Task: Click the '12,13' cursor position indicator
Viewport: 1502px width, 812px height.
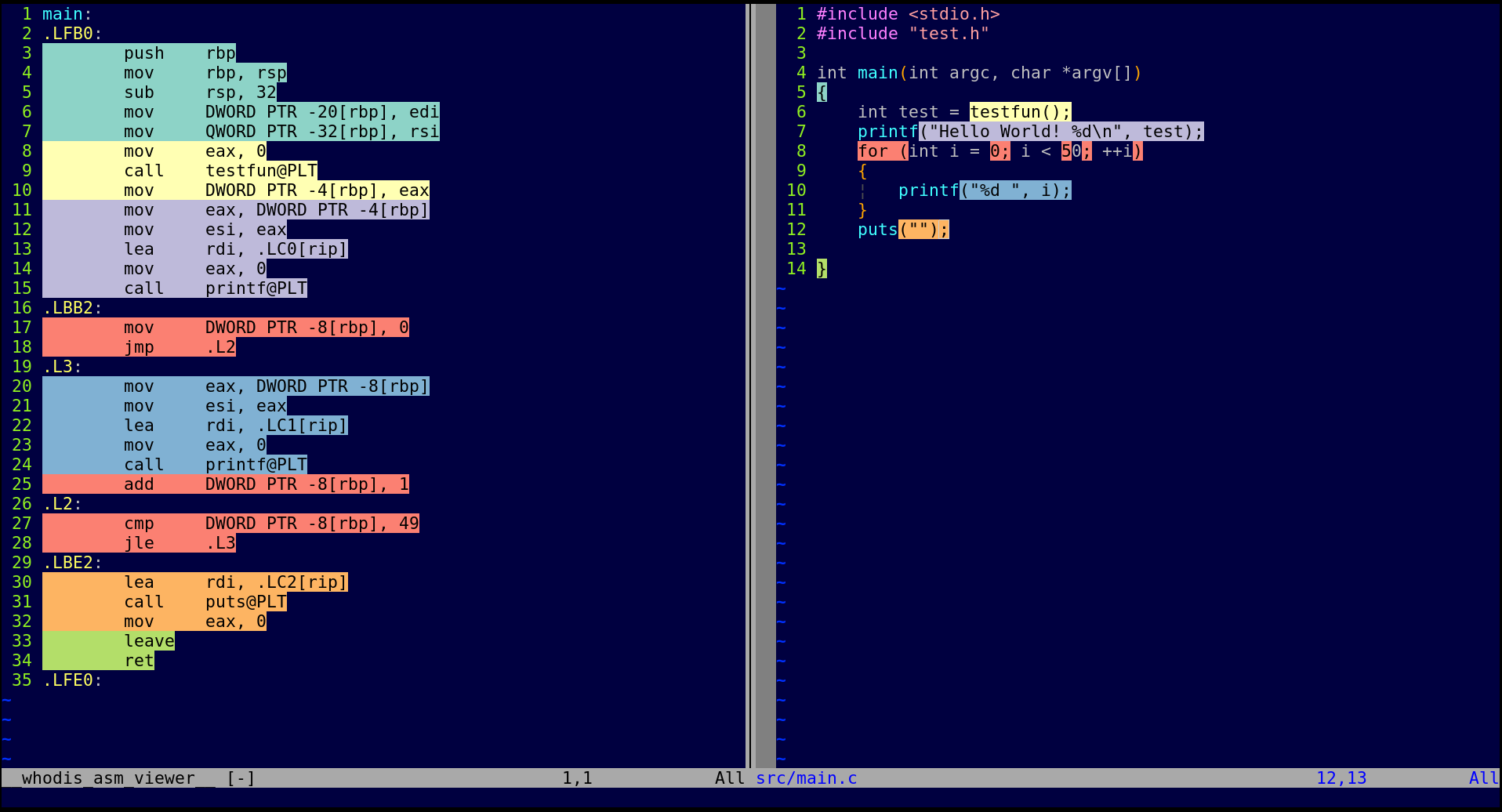Action: click(x=1341, y=778)
